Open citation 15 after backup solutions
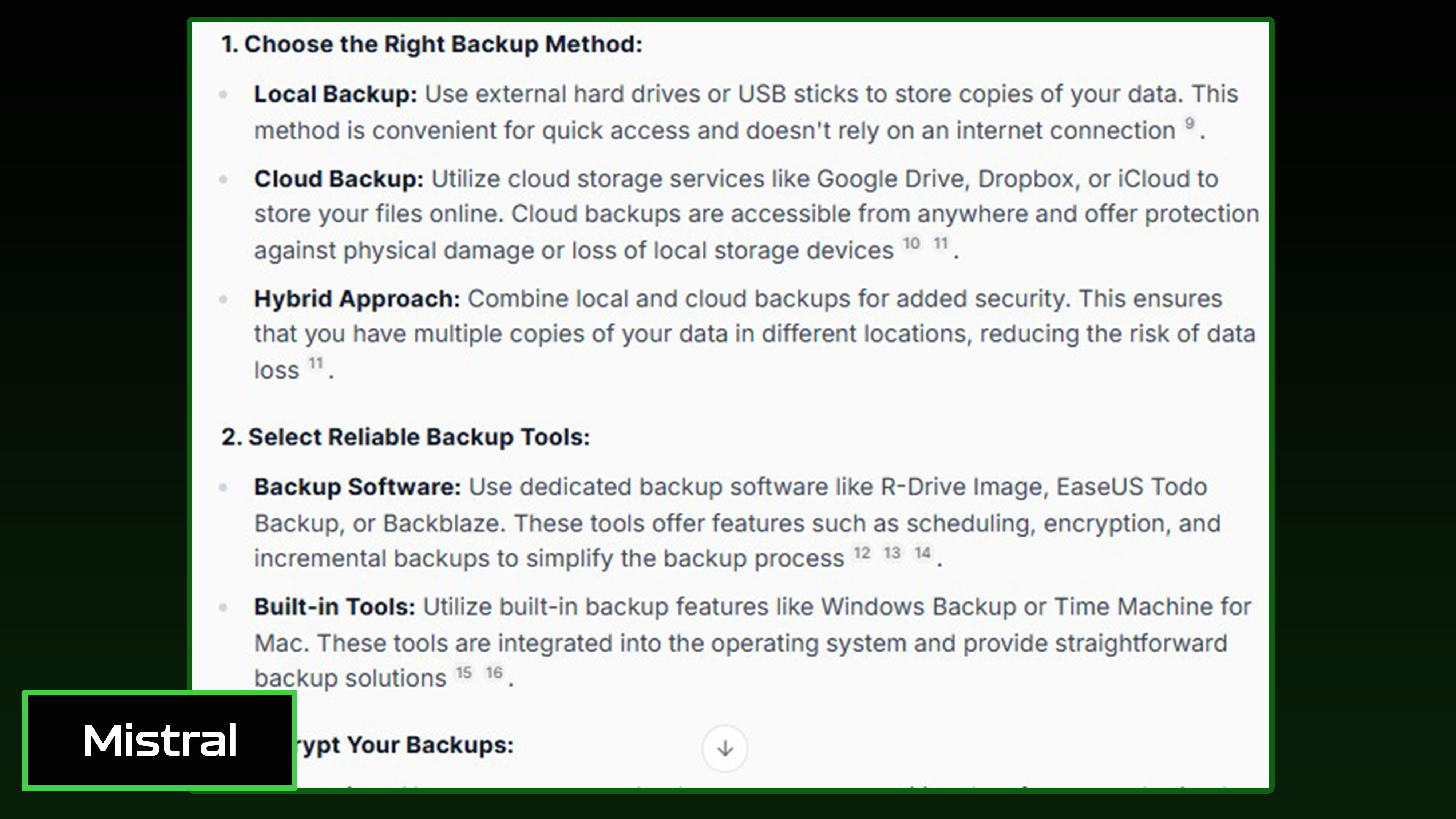The width and height of the screenshot is (1456, 819). (464, 673)
